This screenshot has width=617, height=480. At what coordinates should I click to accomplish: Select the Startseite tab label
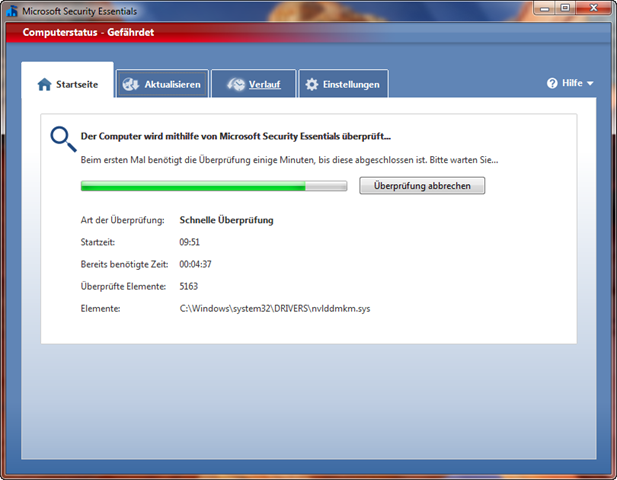tap(76, 85)
